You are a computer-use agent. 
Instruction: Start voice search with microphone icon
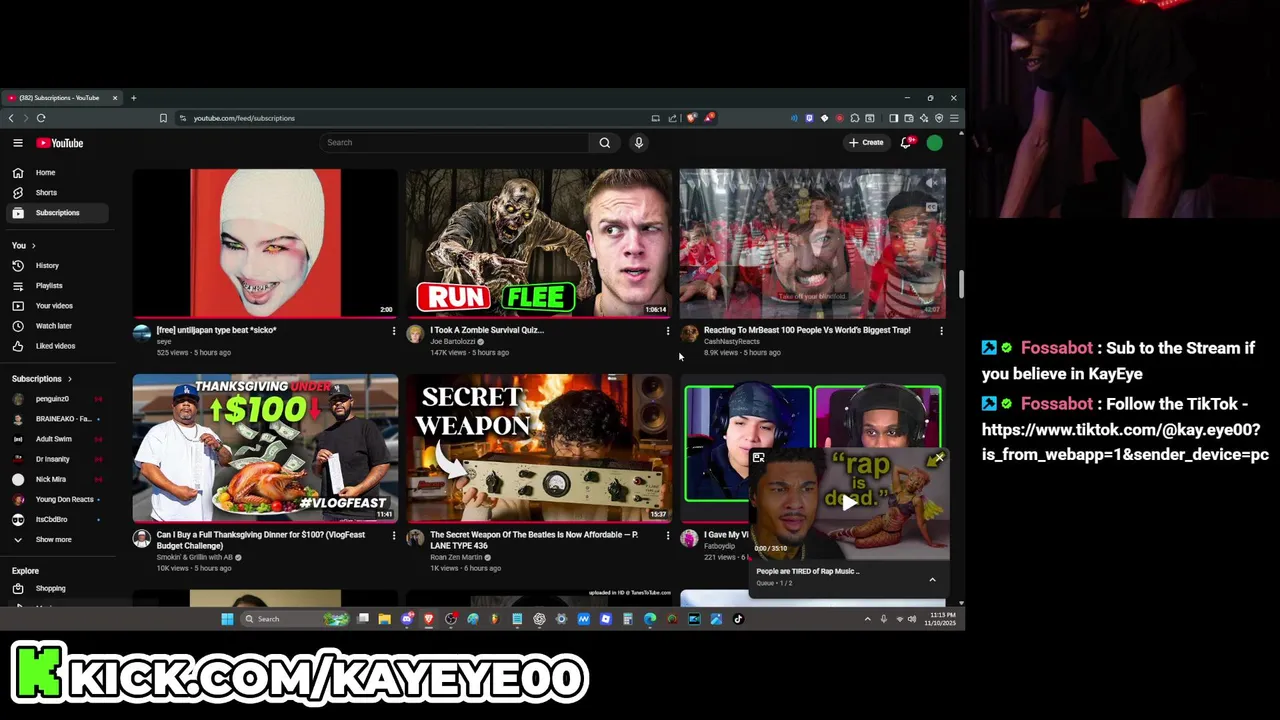[x=639, y=142]
